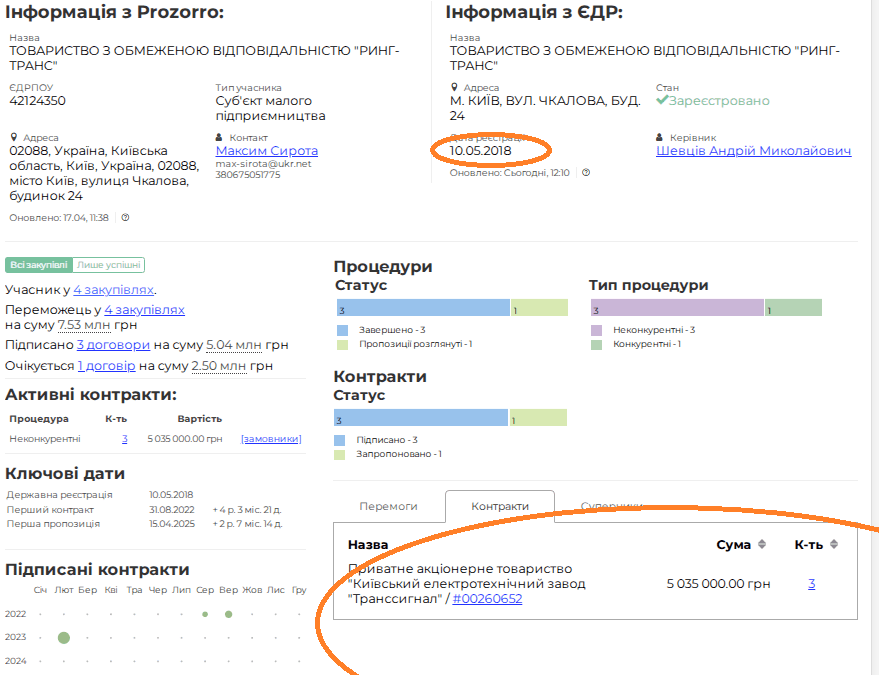Click the person icon next to Керівник
The image size is (879, 675).
(660, 137)
